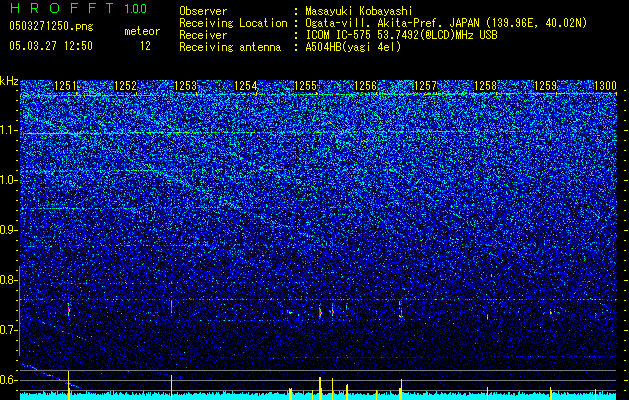Click the 1253 time marker
Screen dimensions: 629x400
click(186, 86)
